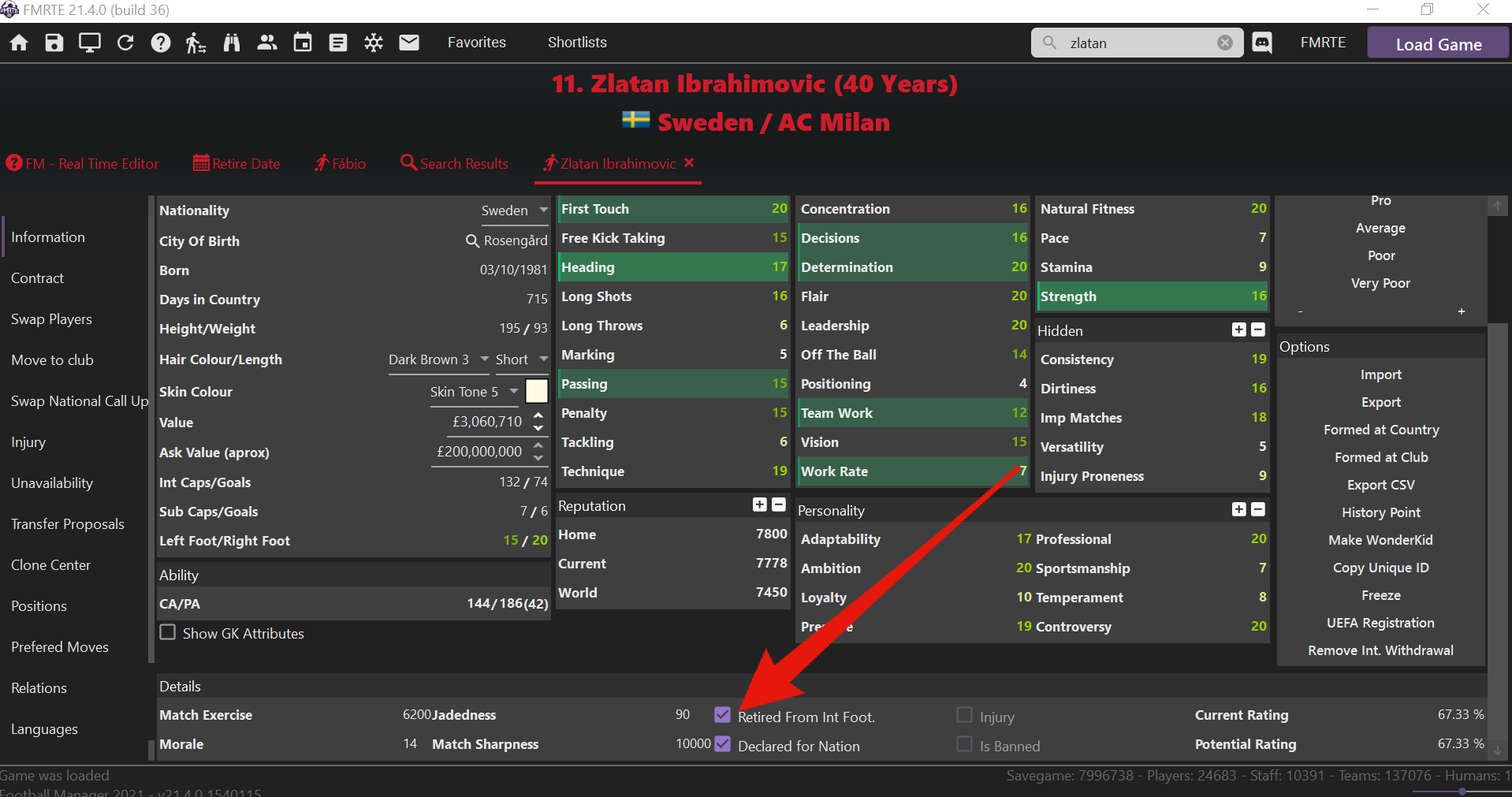
Task: Click the World reputation value 7450
Action: coord(772,592)
